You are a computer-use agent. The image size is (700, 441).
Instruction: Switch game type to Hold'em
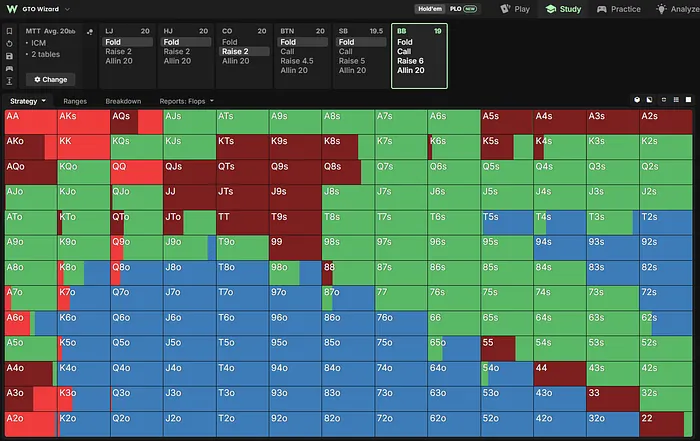pos(430,9)
